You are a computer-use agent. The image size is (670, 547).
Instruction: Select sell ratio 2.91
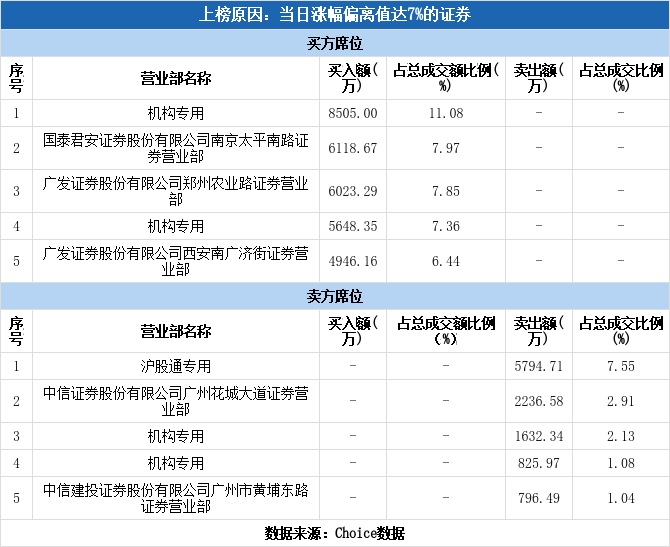pyautogui.click(x=621, y=401)
